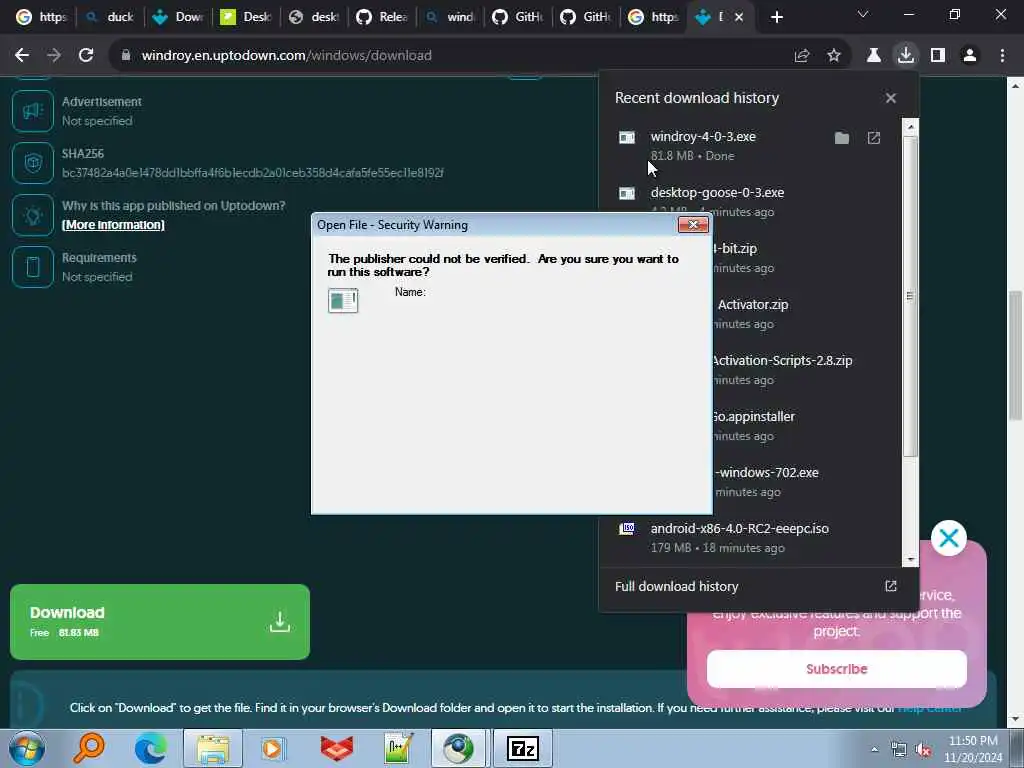Viewport: 1024px width, 768px height.
Task: Go back using the browser back arrow
Action: (x=22, y=56)
